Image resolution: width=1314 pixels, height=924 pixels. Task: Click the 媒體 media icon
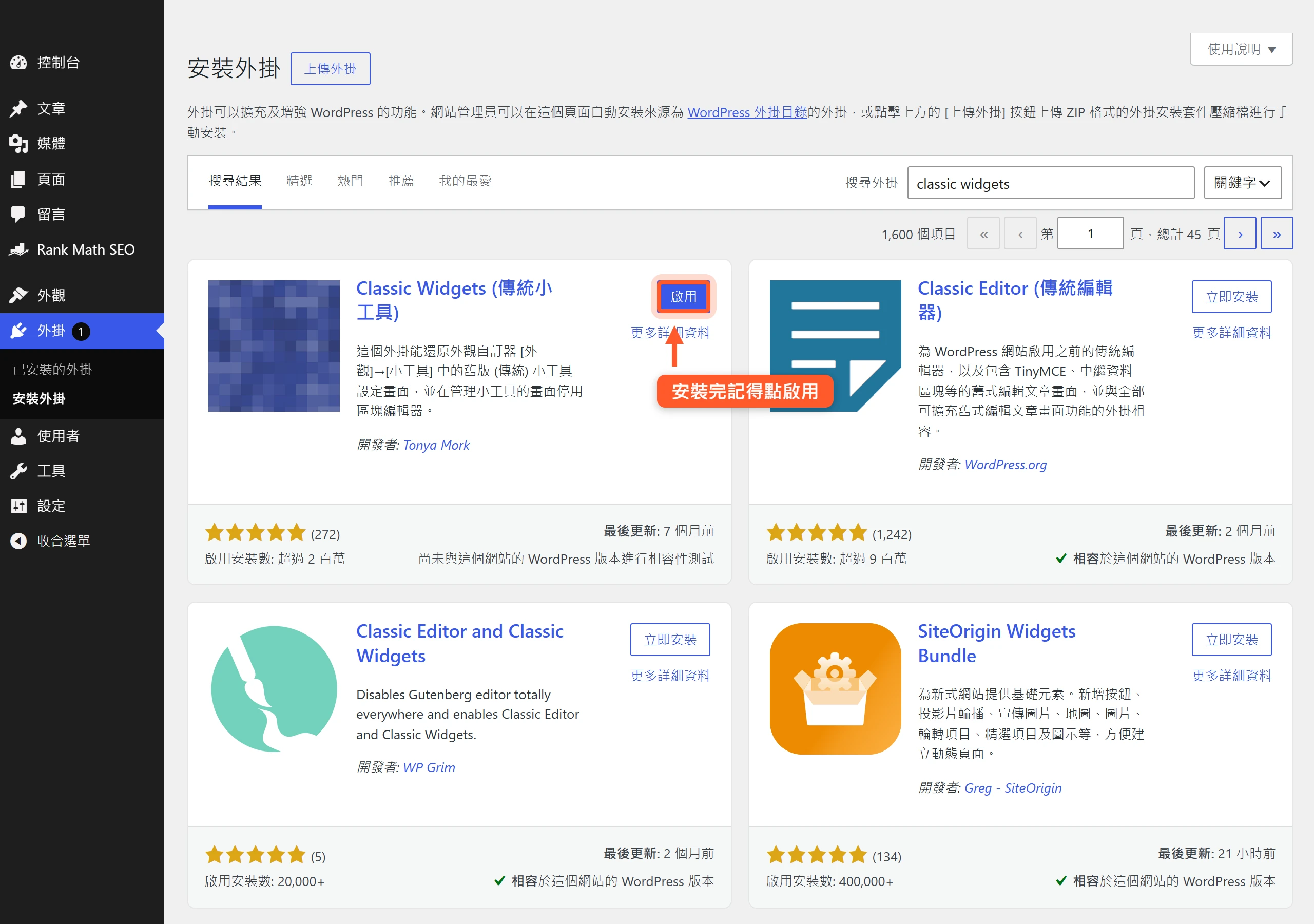pyautogui.click(x=18, y=144)
